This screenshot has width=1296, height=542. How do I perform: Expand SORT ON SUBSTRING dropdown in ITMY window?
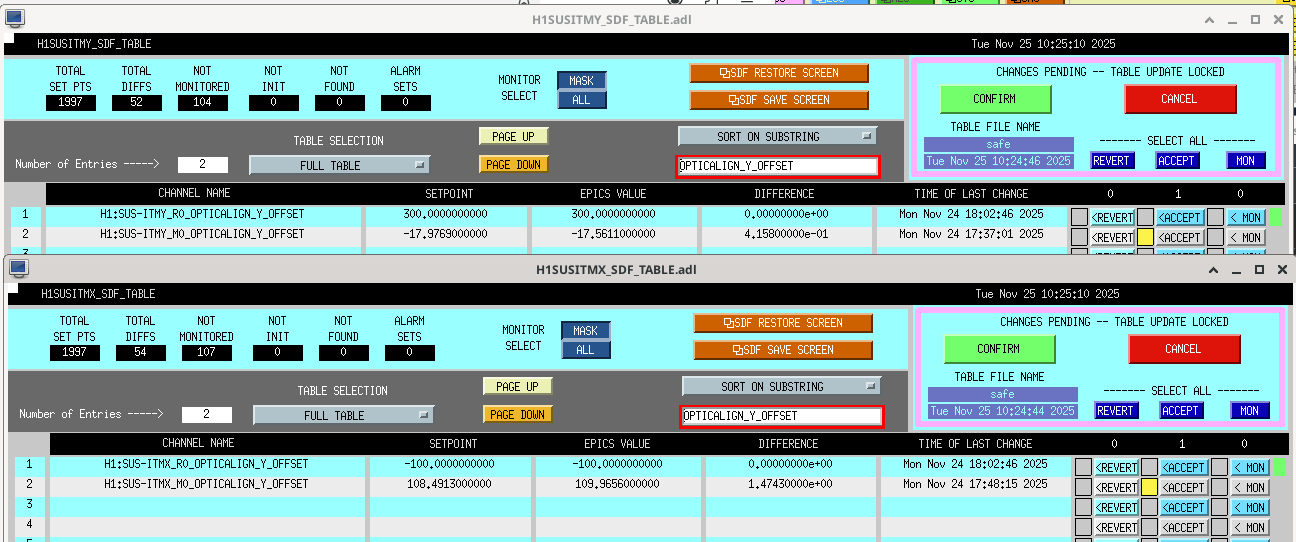(777, 136)
